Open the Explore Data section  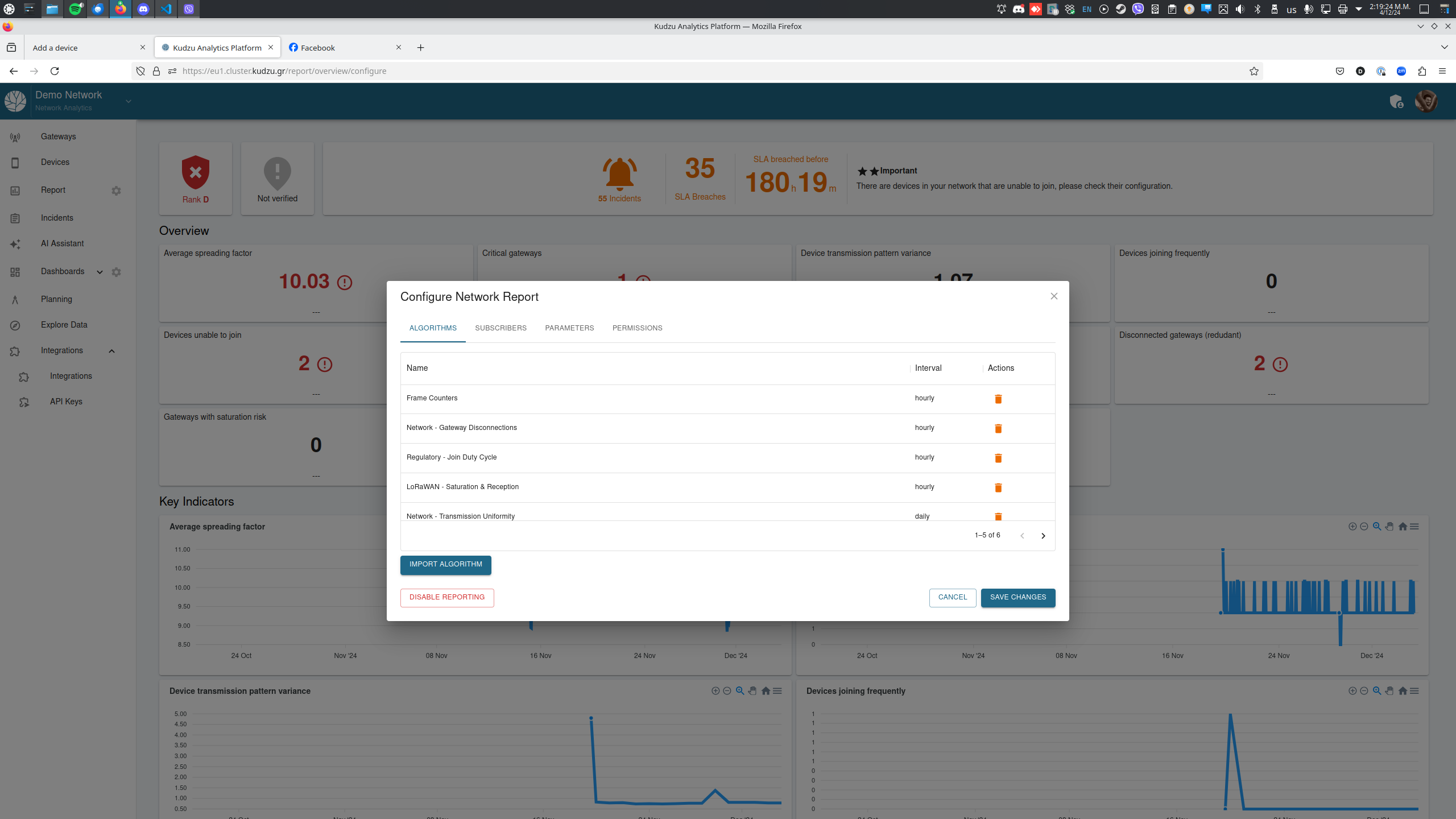coord(64,325)
